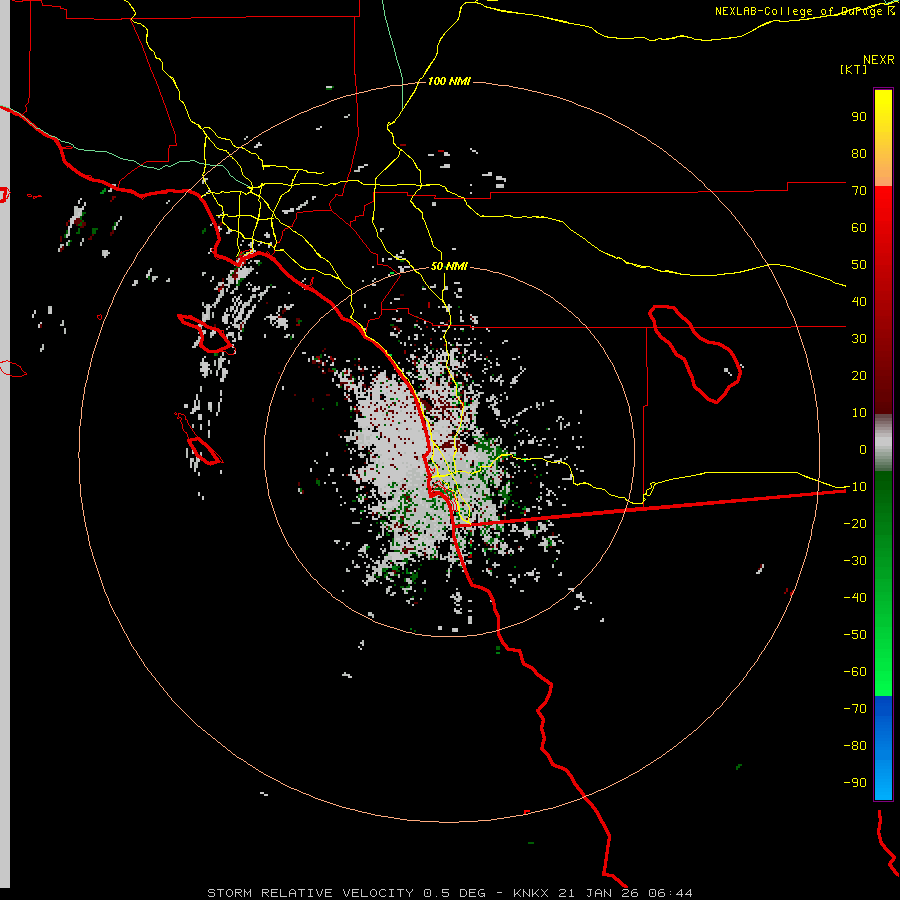
Task: Click the "-80" scale value
Action: click(855, 746)
